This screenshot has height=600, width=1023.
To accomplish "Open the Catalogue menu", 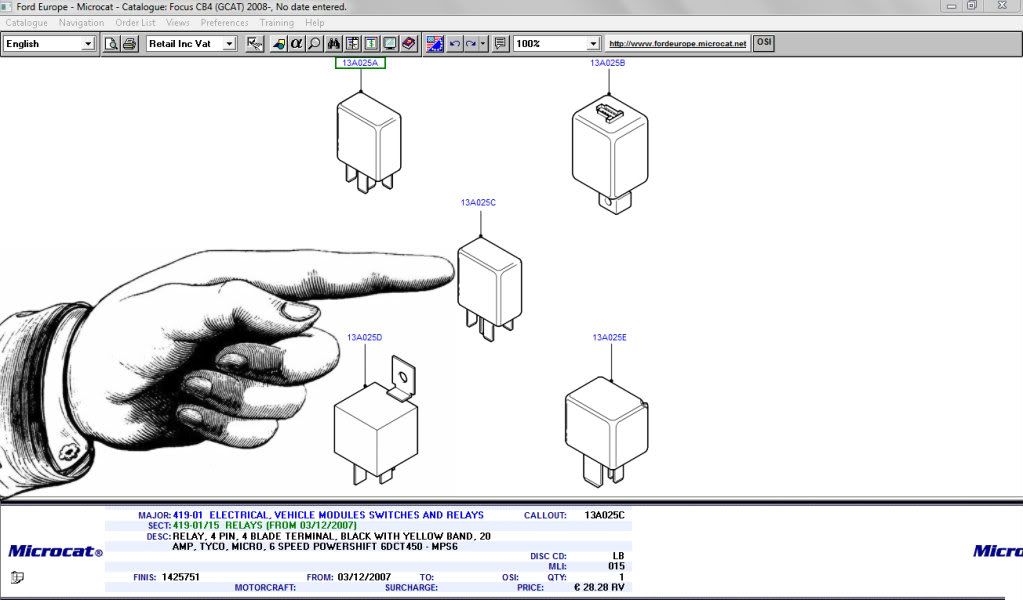I will pyautogui.click(x=27, y=23).
